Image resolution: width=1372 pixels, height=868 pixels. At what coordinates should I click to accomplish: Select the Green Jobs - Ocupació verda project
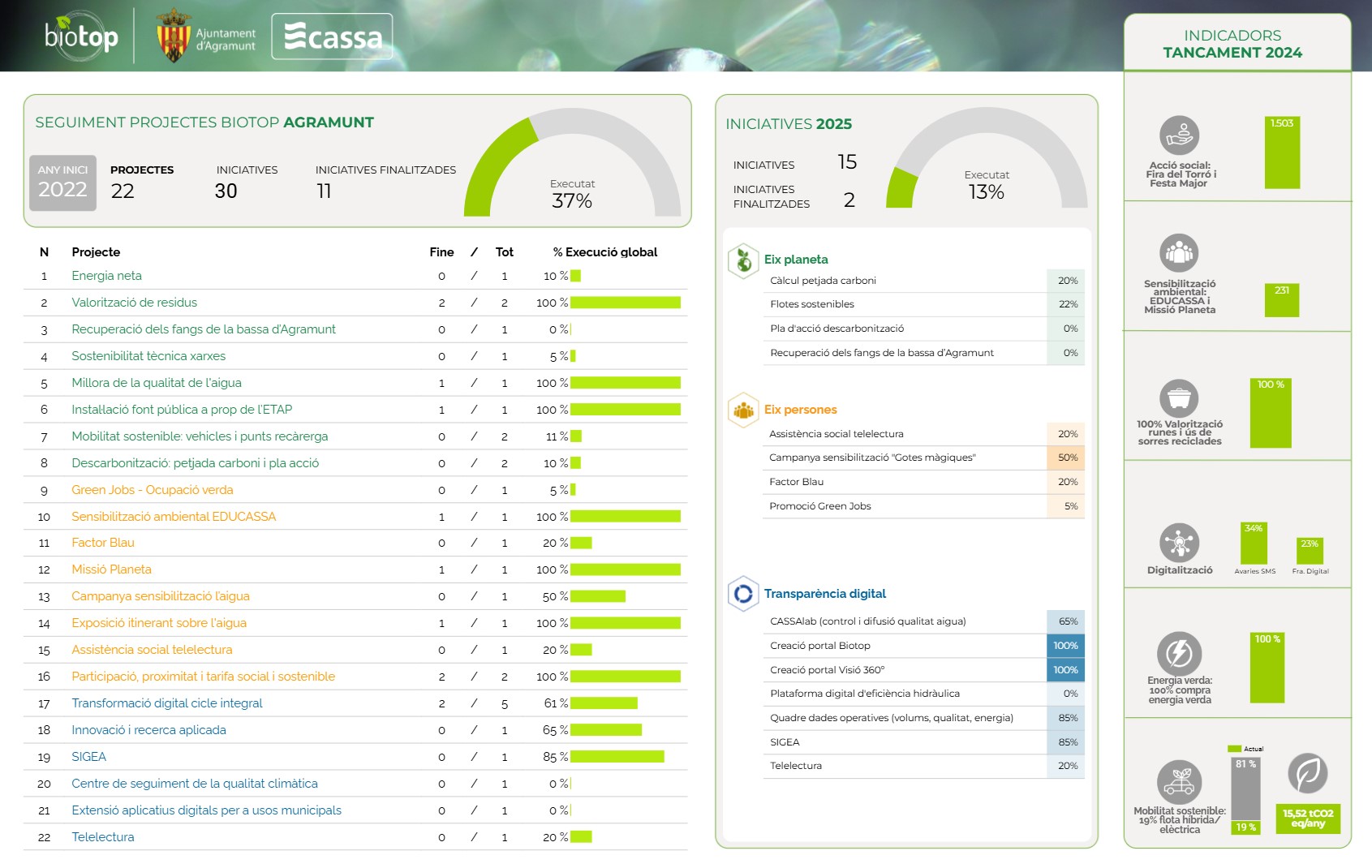152,490
